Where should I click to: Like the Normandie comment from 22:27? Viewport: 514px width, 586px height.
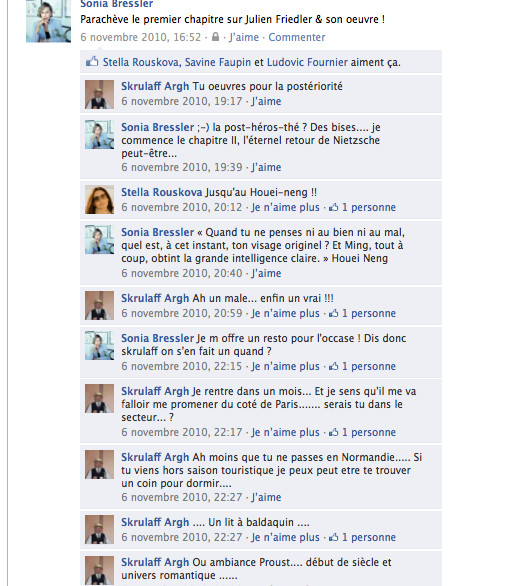[x=266, y=497]
